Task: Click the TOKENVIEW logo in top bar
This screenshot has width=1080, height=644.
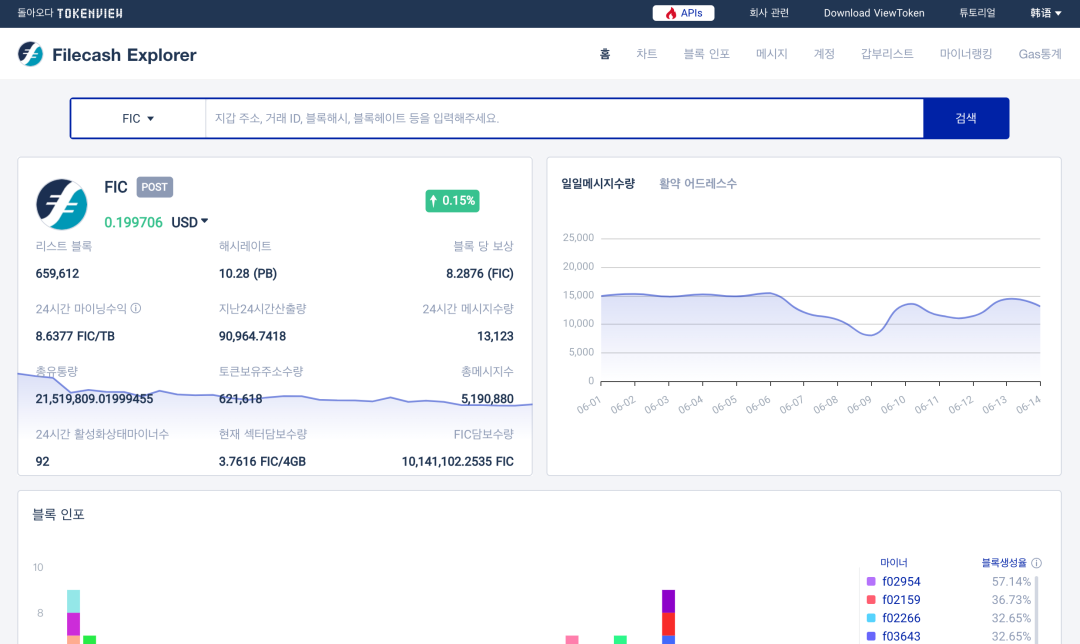Action: click(88, 13)
